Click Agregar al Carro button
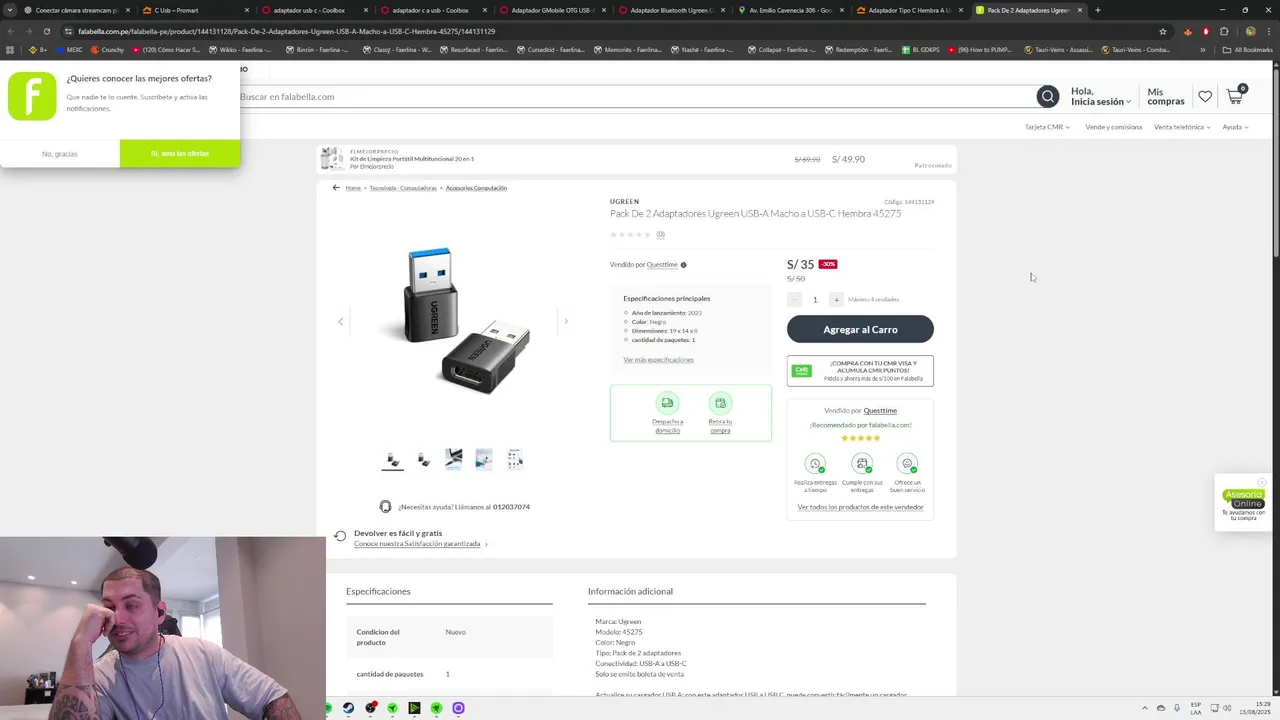1280x720 pixels. coord(860,329)
